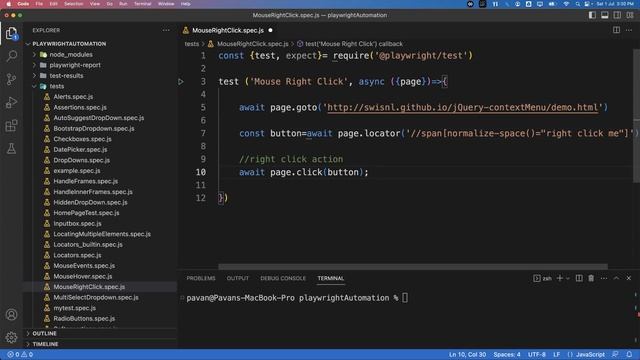Open the Terminal menu in menu bar
640x360 pixels.
point(142,4)
